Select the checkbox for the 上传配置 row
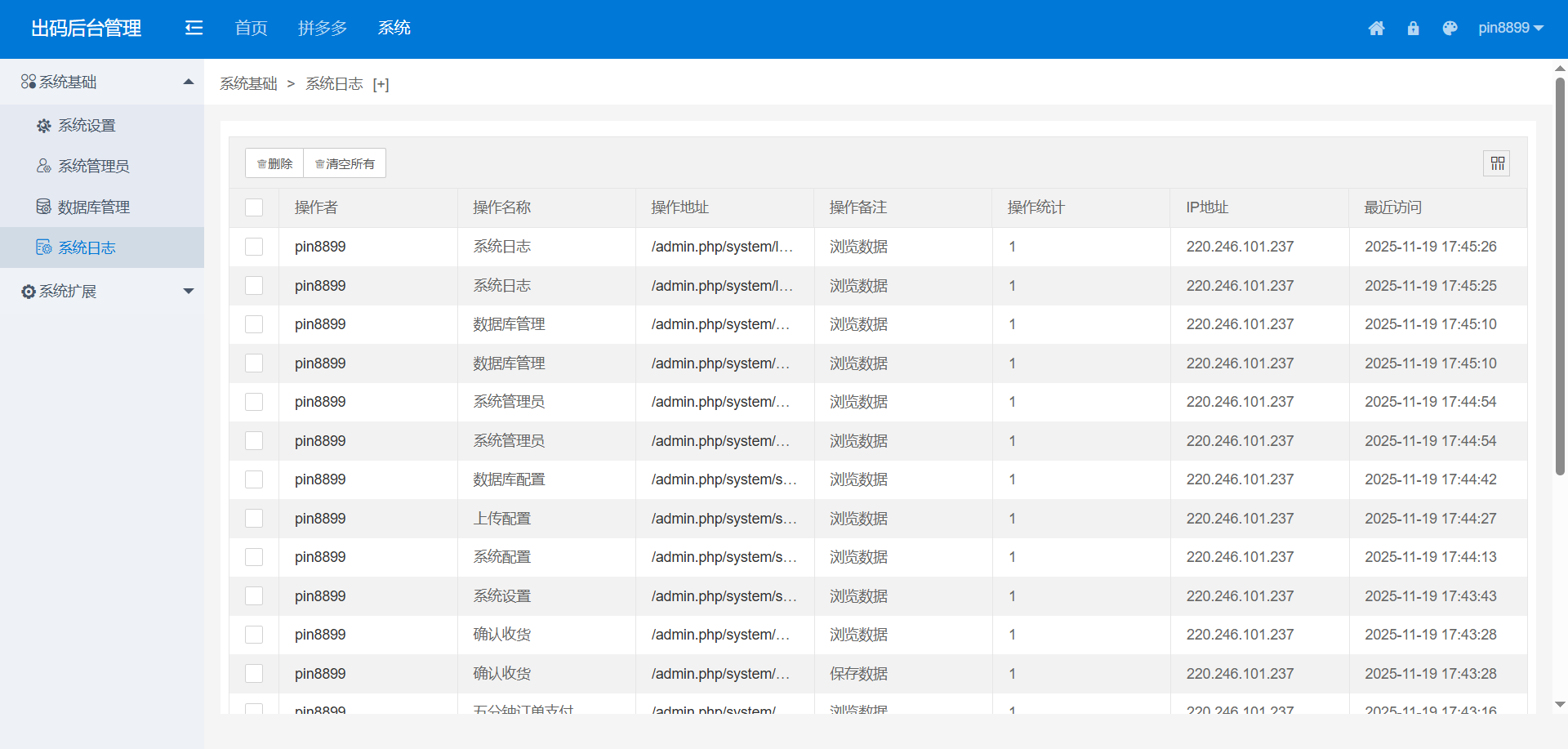Viewport: 1568px width, 749px height. (254, 519)
